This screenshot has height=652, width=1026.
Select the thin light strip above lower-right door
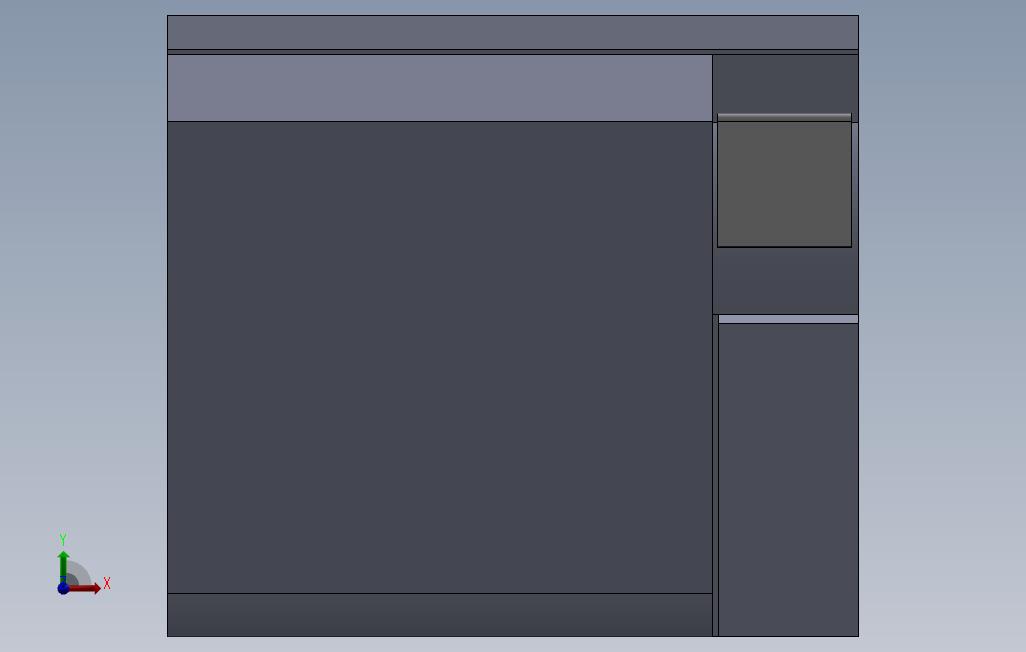(x=788, y=319)
